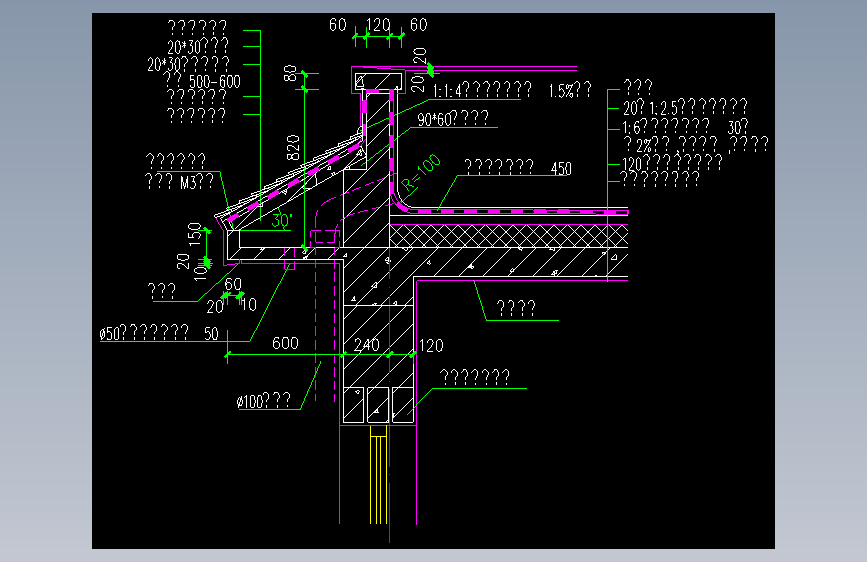Select the 120 dimension beside 240
The height and width of the screenshot is (562, 867).
[431, 346]
